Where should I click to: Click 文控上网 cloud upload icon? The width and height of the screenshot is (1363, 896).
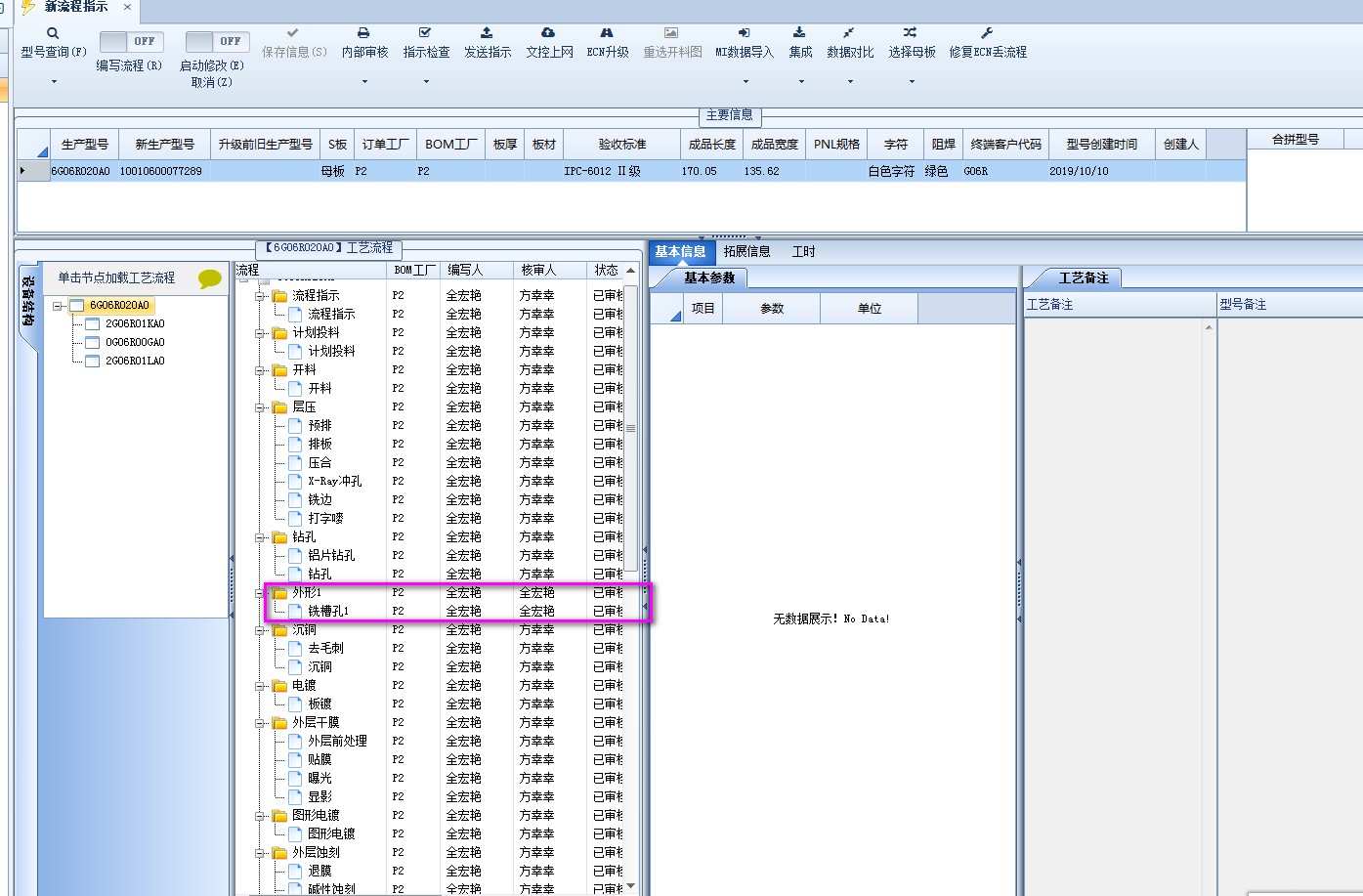(x=548, y=33)
